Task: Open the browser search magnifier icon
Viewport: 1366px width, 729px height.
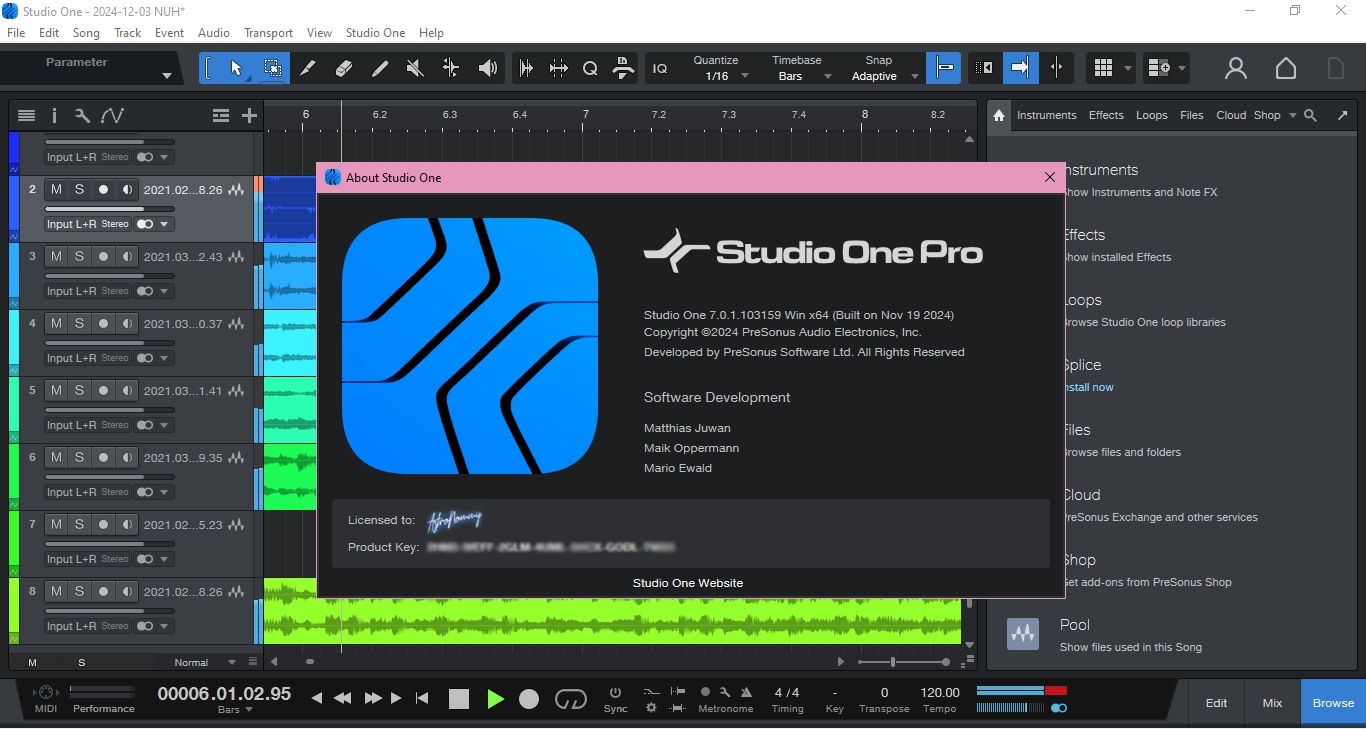Action: [1311, 115]
